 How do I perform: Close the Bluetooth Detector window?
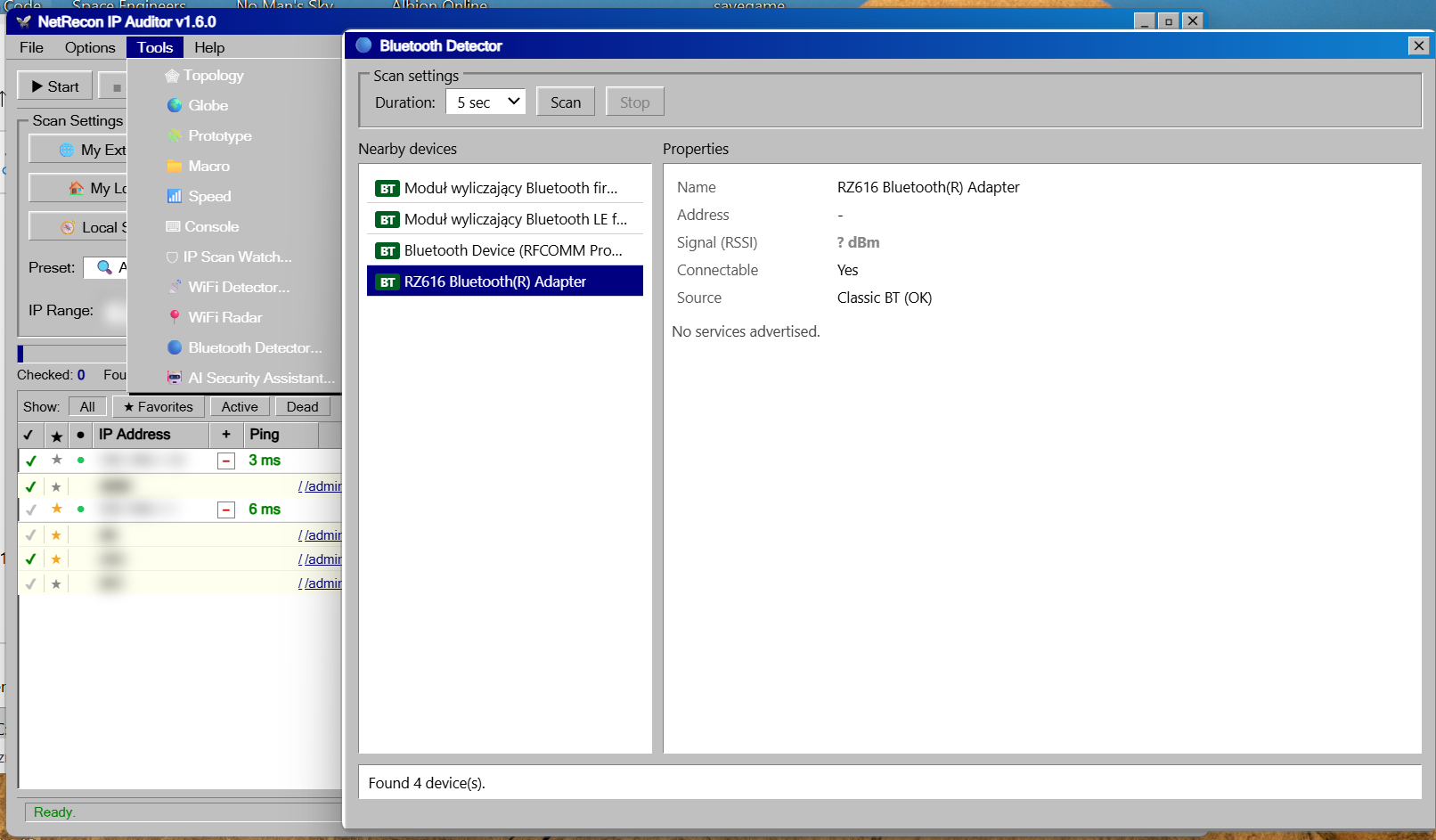tap(1418, 45)
